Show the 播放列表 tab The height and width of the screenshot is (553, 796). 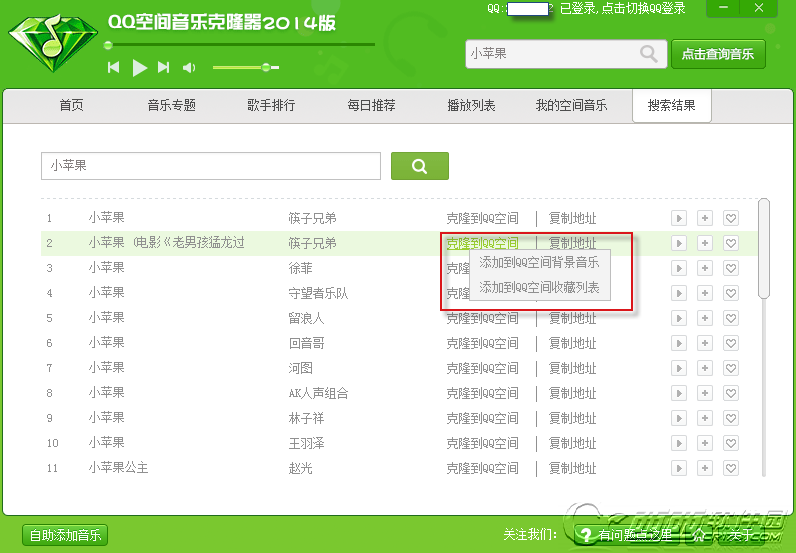(x=471, y=106)
